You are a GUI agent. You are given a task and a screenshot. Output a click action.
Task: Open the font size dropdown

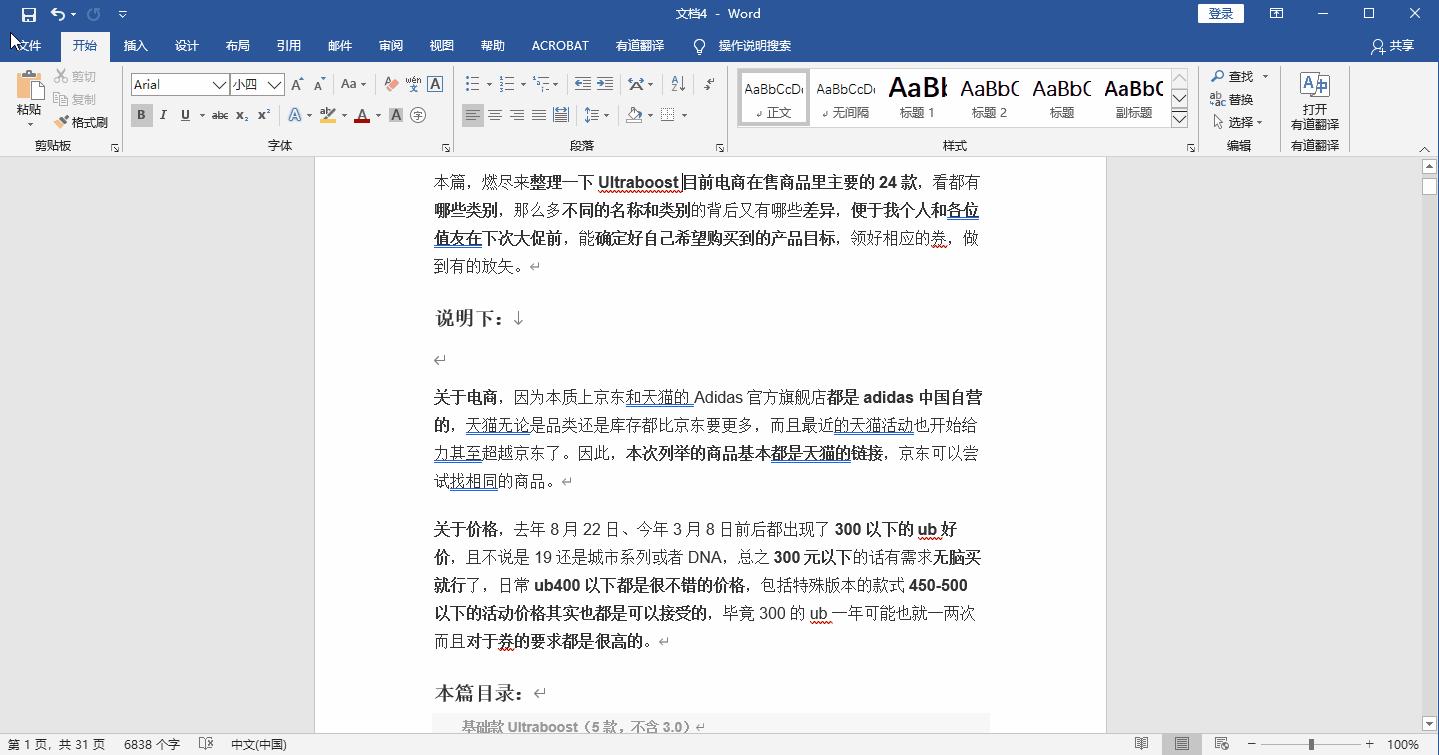pyautogui.click(x=276, y=84)
